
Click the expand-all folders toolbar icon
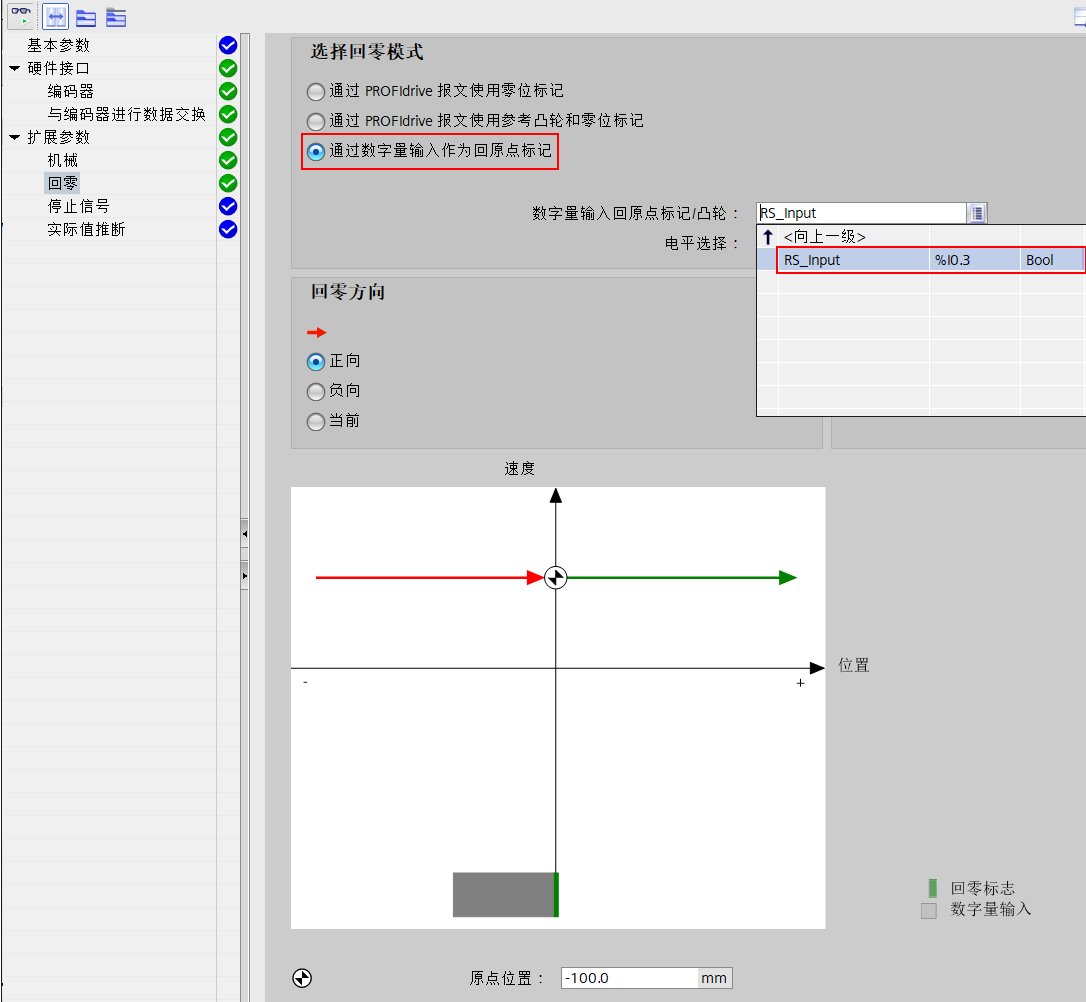click(86, 16)
